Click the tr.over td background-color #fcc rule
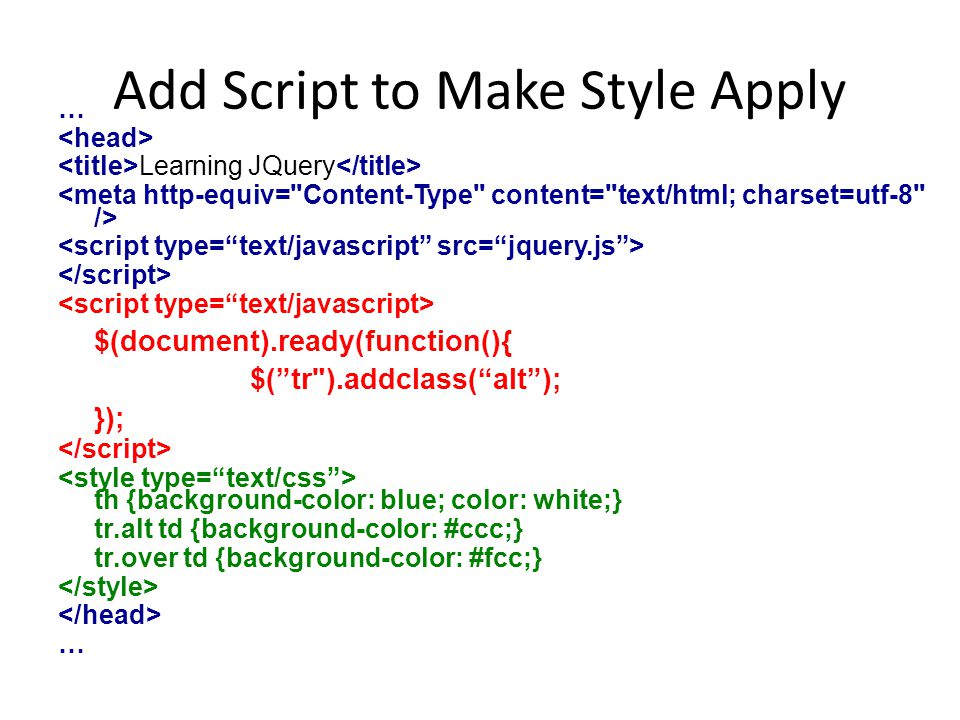The height and width of the screenshot is (720, 960). [318, 558]
